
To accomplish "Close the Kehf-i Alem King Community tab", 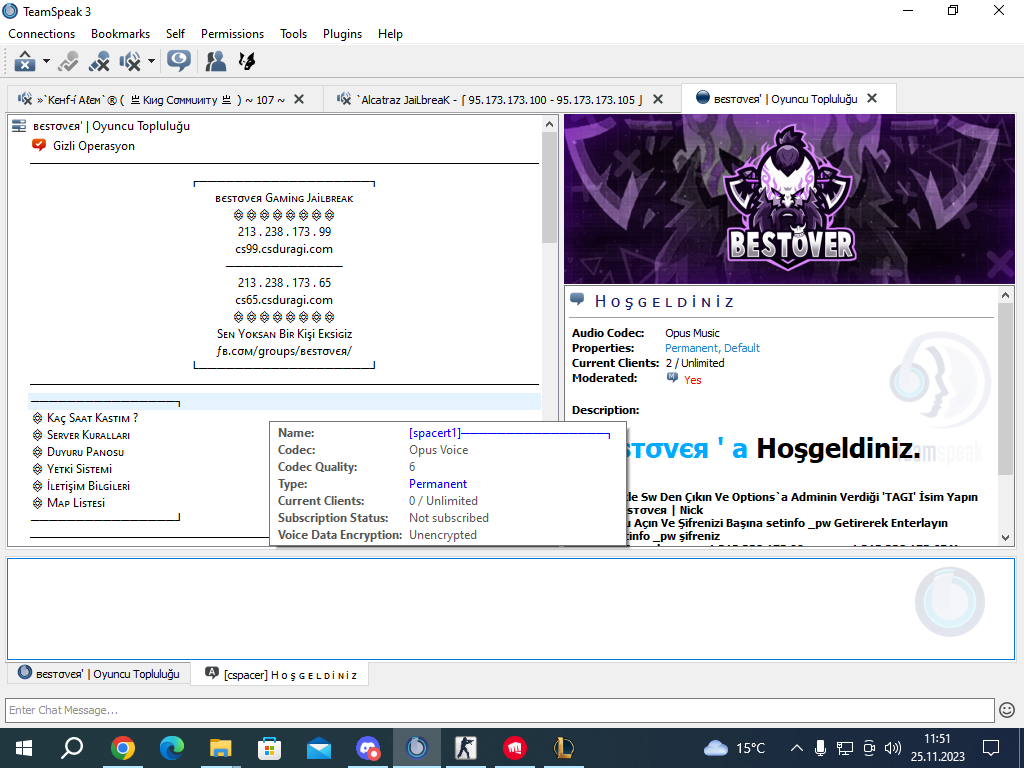I will click(x=298, y=99).
